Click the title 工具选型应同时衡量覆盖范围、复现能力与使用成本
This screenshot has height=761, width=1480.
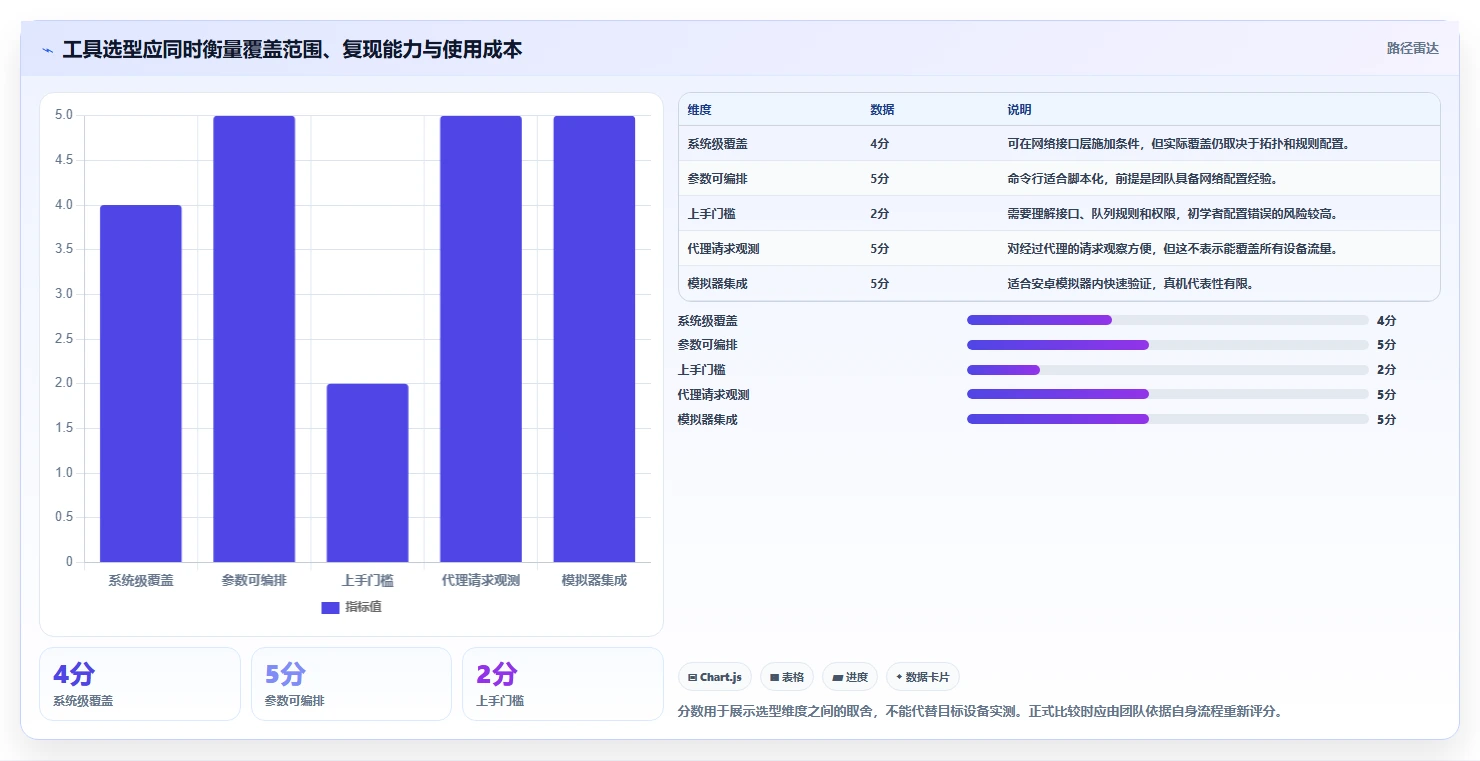(292, 49)
